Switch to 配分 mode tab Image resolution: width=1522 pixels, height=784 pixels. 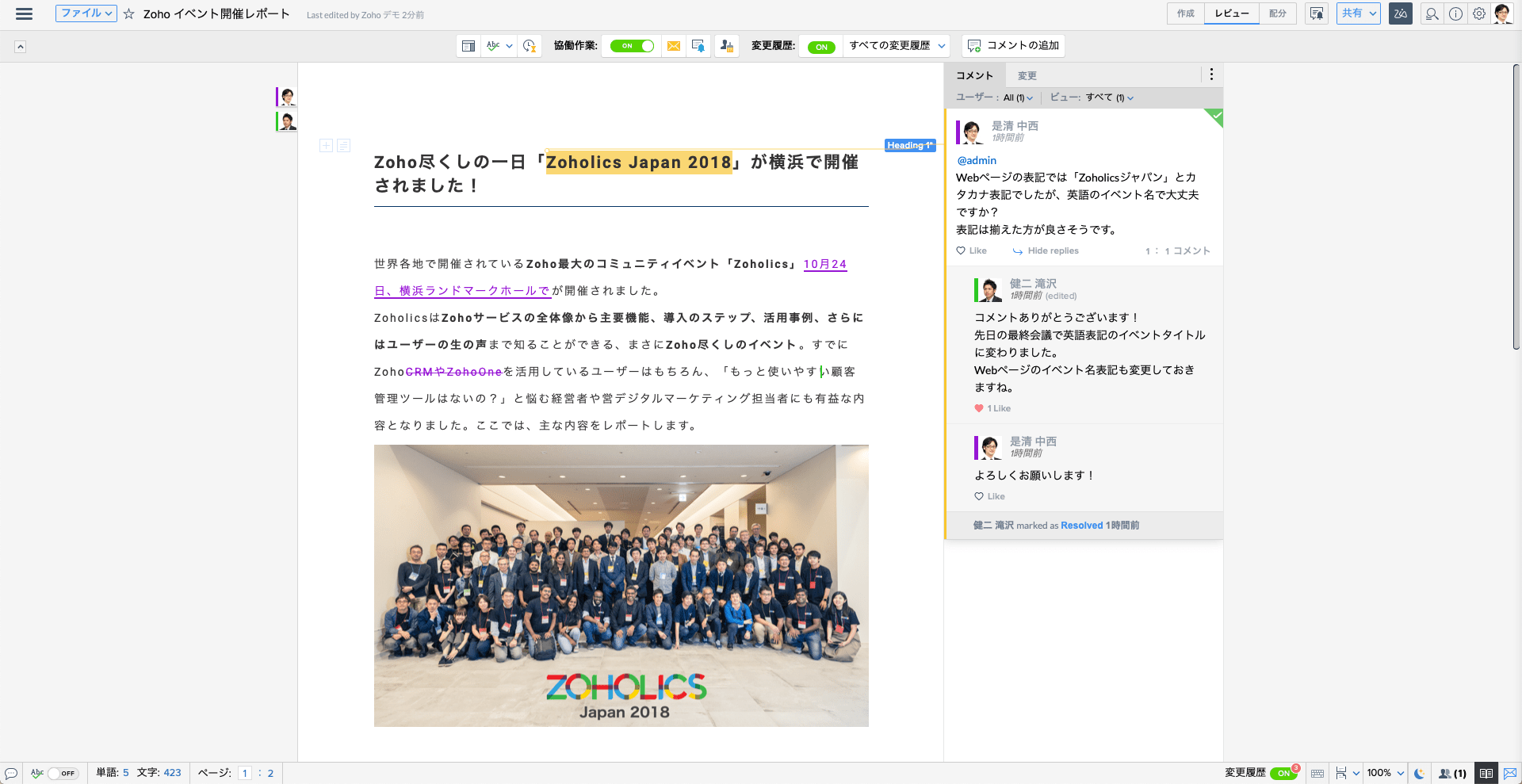point(1278,13)
